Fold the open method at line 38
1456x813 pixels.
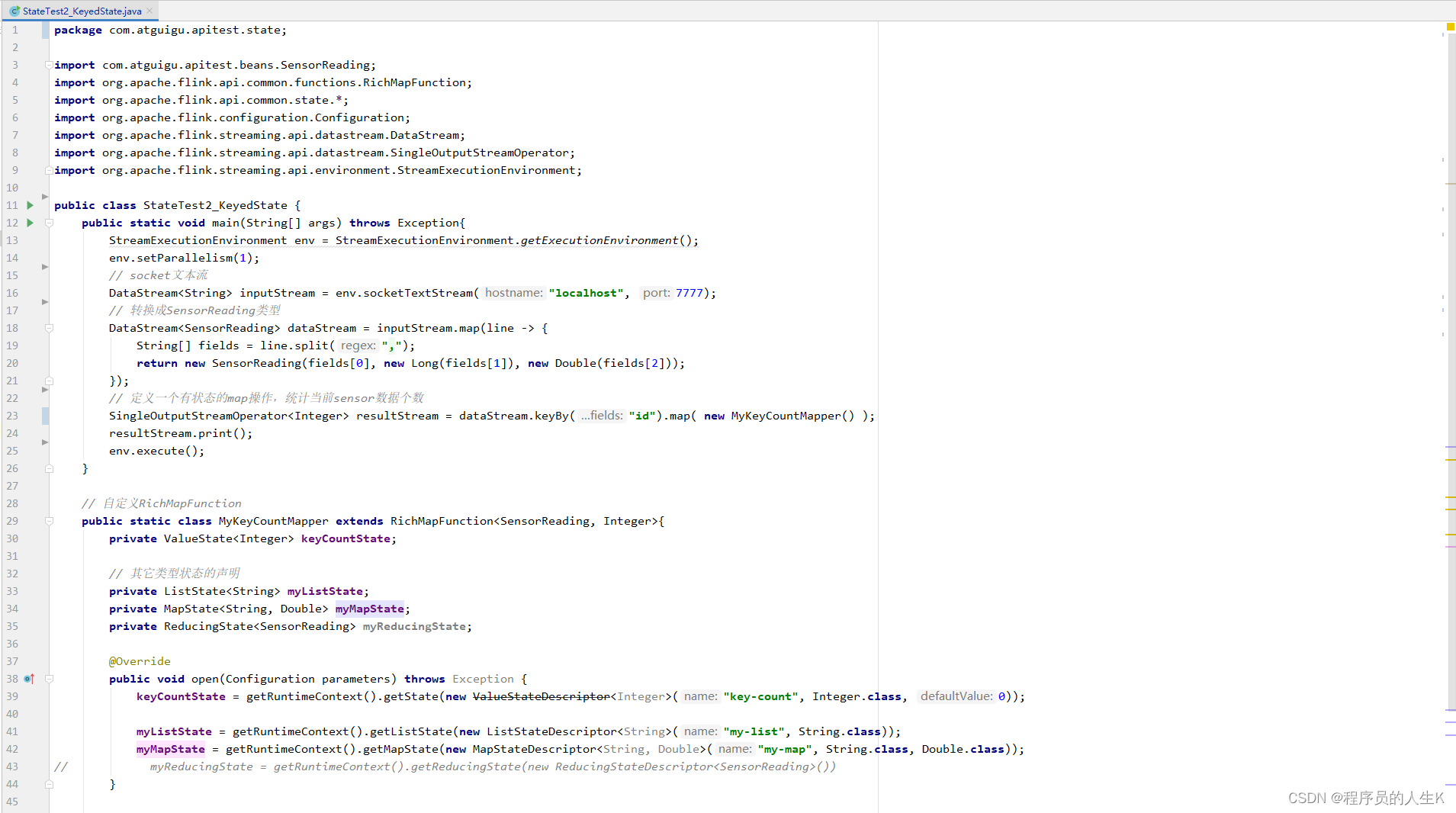pyautogui.click(x=49, y=679)
